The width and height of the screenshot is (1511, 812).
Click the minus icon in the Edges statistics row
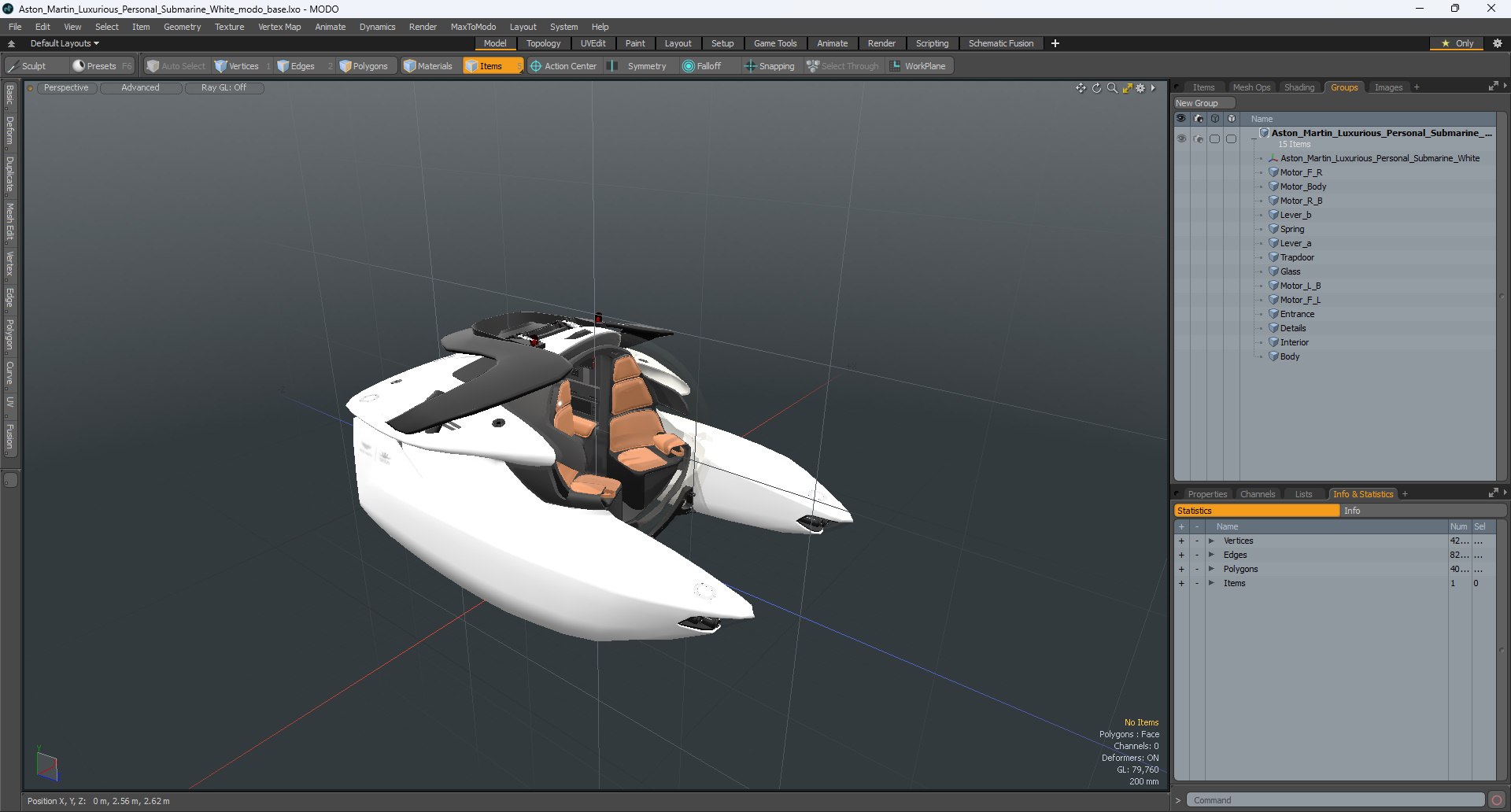pos(1197,555)
